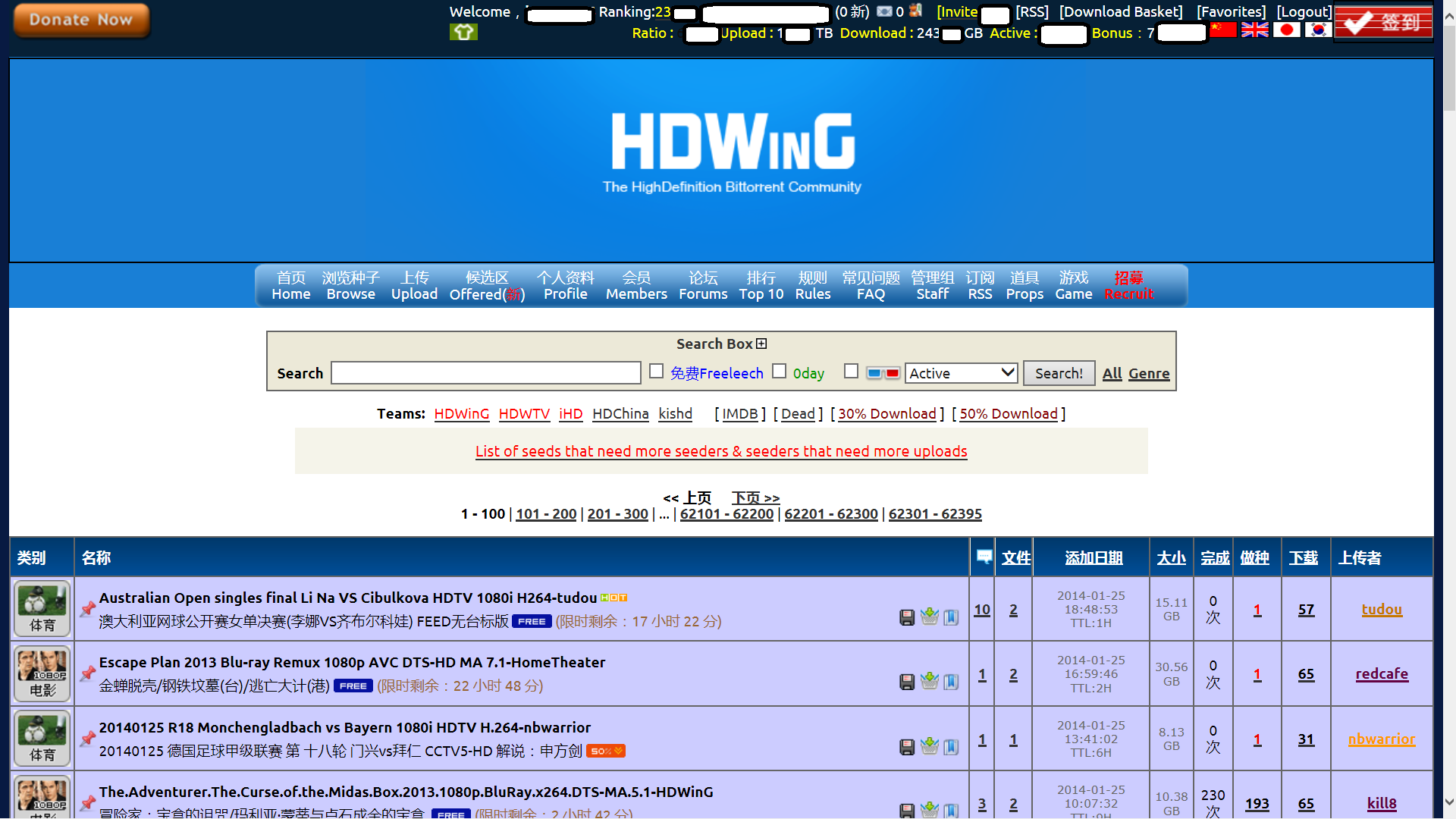Open the green shirt icon under Welcome
Image resolution: width=1456 pixels, height=819 pixels.
(463, 32)
